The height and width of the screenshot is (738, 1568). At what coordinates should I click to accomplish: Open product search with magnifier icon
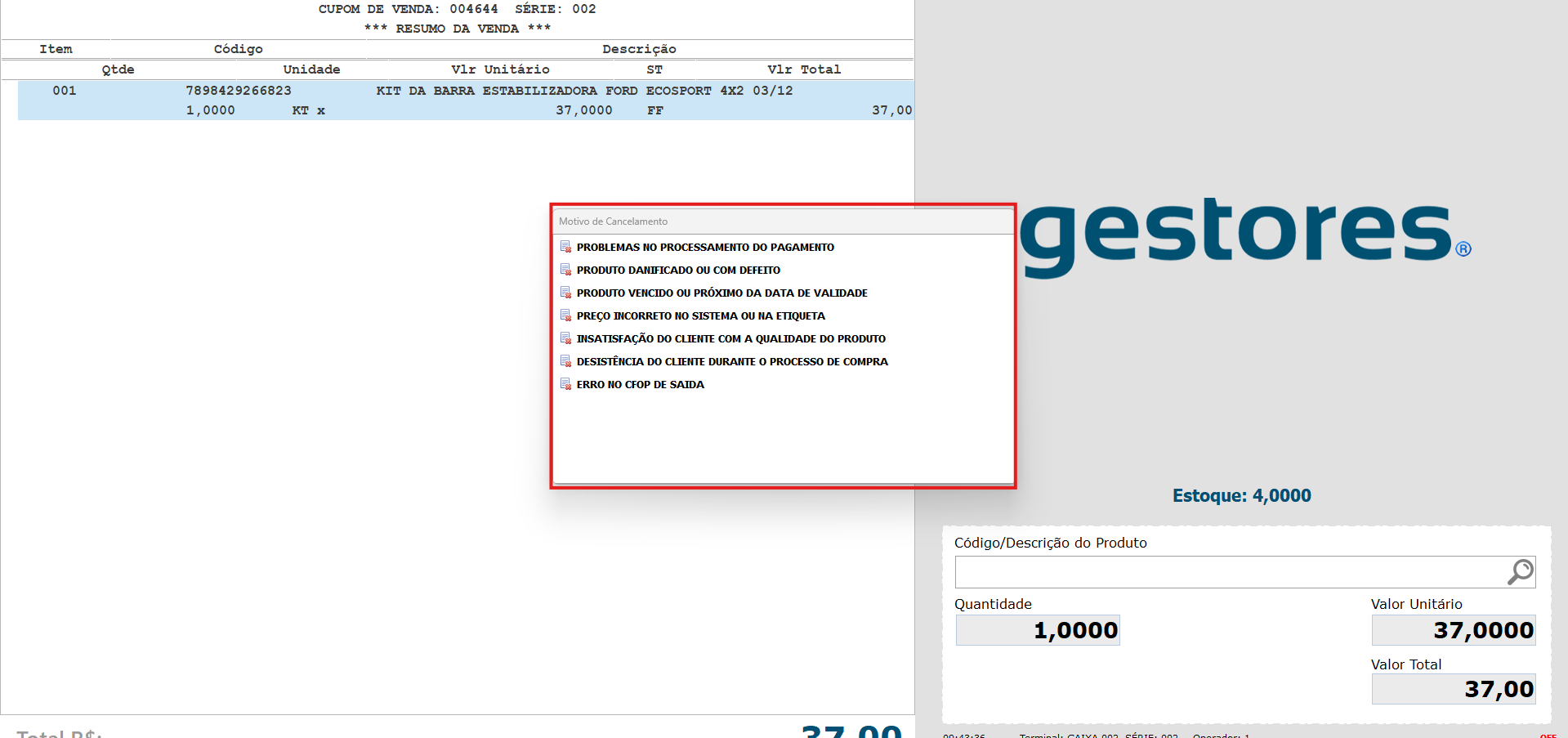tap(1520, 572)
